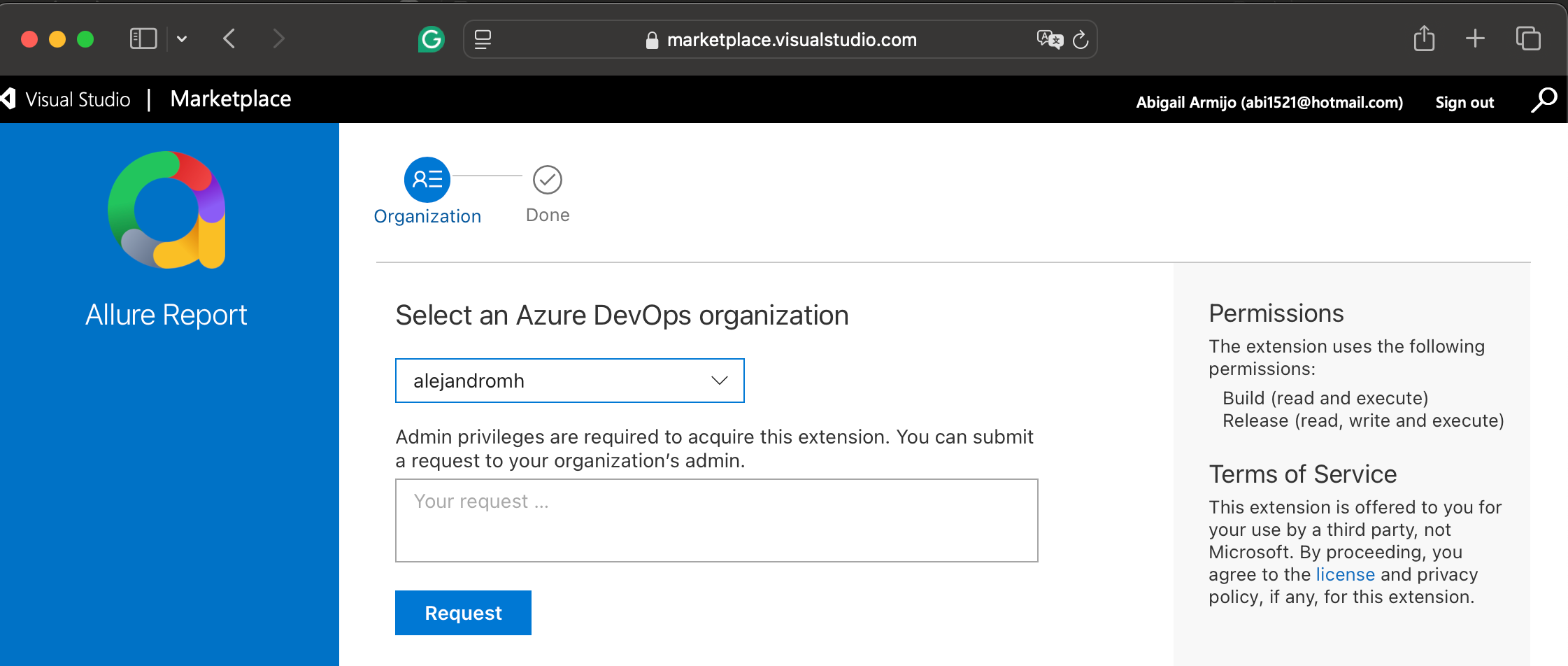The image size is (1568, 666).
Task: Sign out of the account
Action: point(1464,102)
